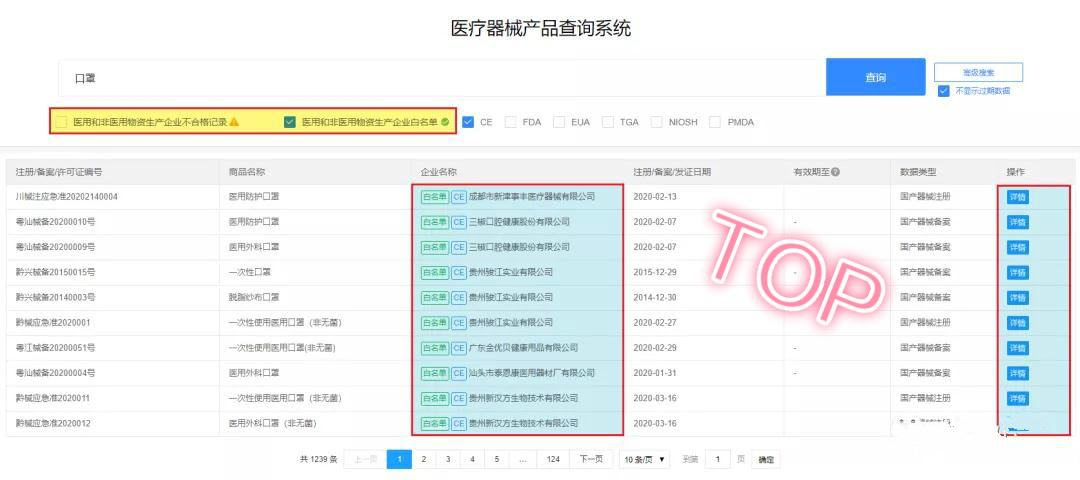Open 详情 for 粤汕械备20200009号
The height and width of the screenshot is (480, 1080).
[1017, 247]
